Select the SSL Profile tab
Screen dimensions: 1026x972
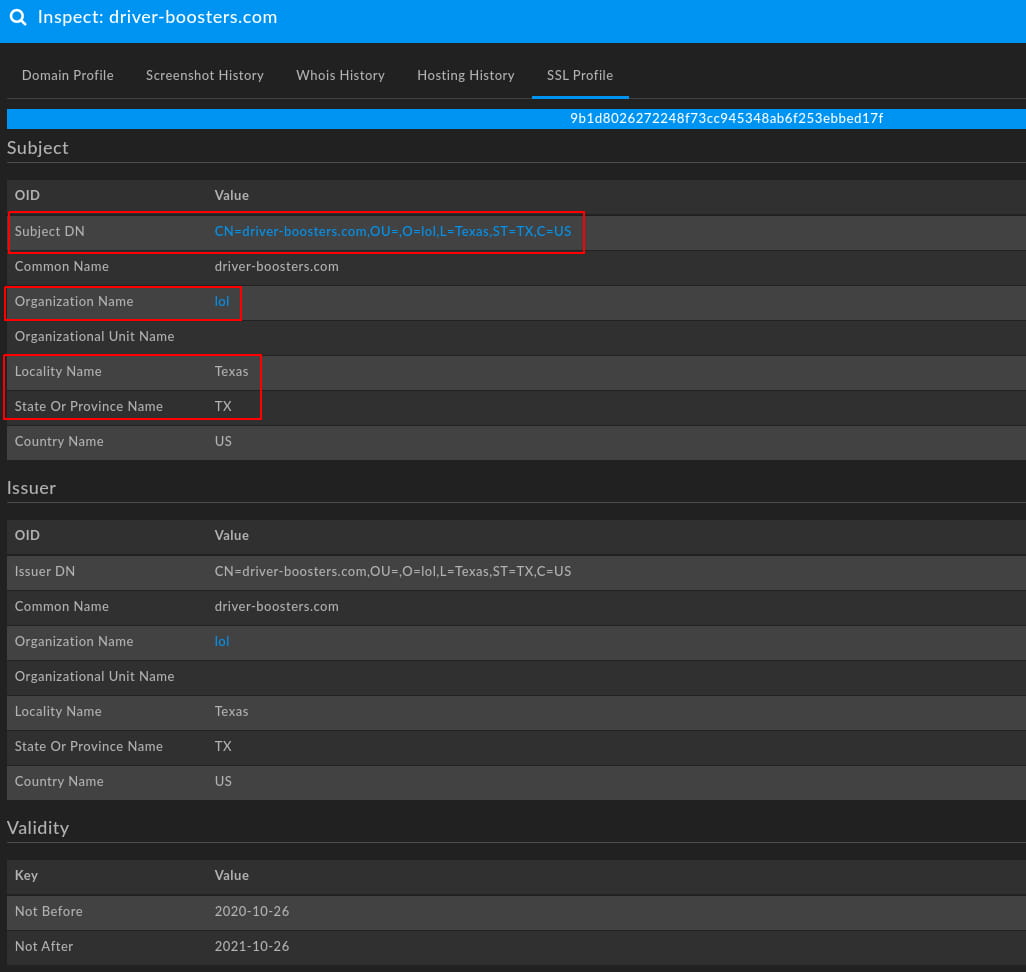tap(580, 75)
